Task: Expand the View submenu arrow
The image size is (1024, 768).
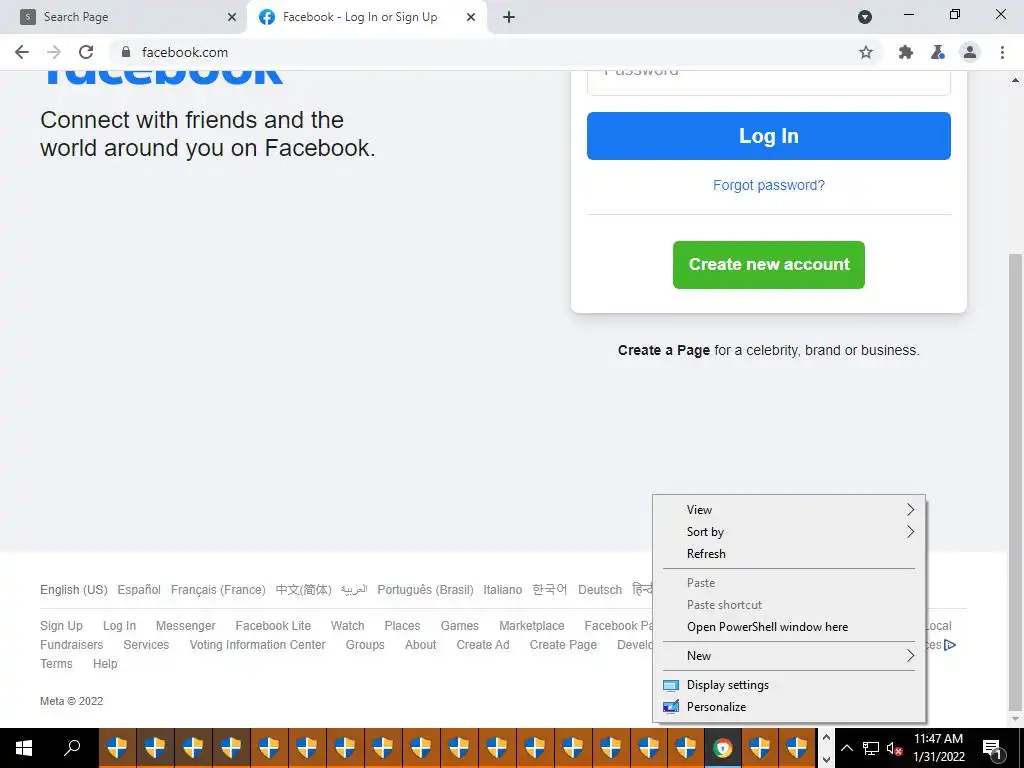Action: pyautogui.click(x=910, y=509)
